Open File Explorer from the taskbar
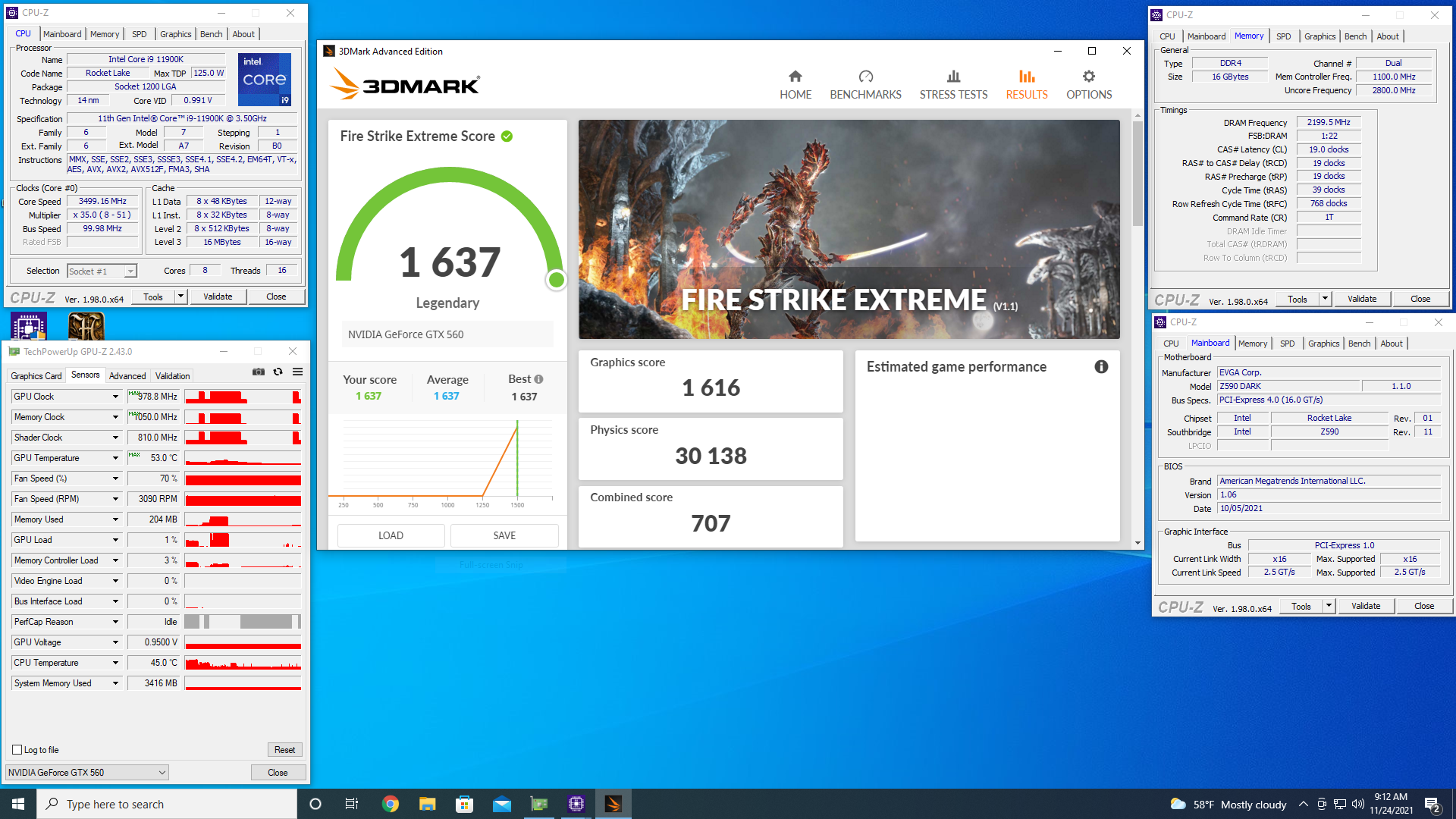Viewport: 1456px width, 819px height. tap(428, 804)
